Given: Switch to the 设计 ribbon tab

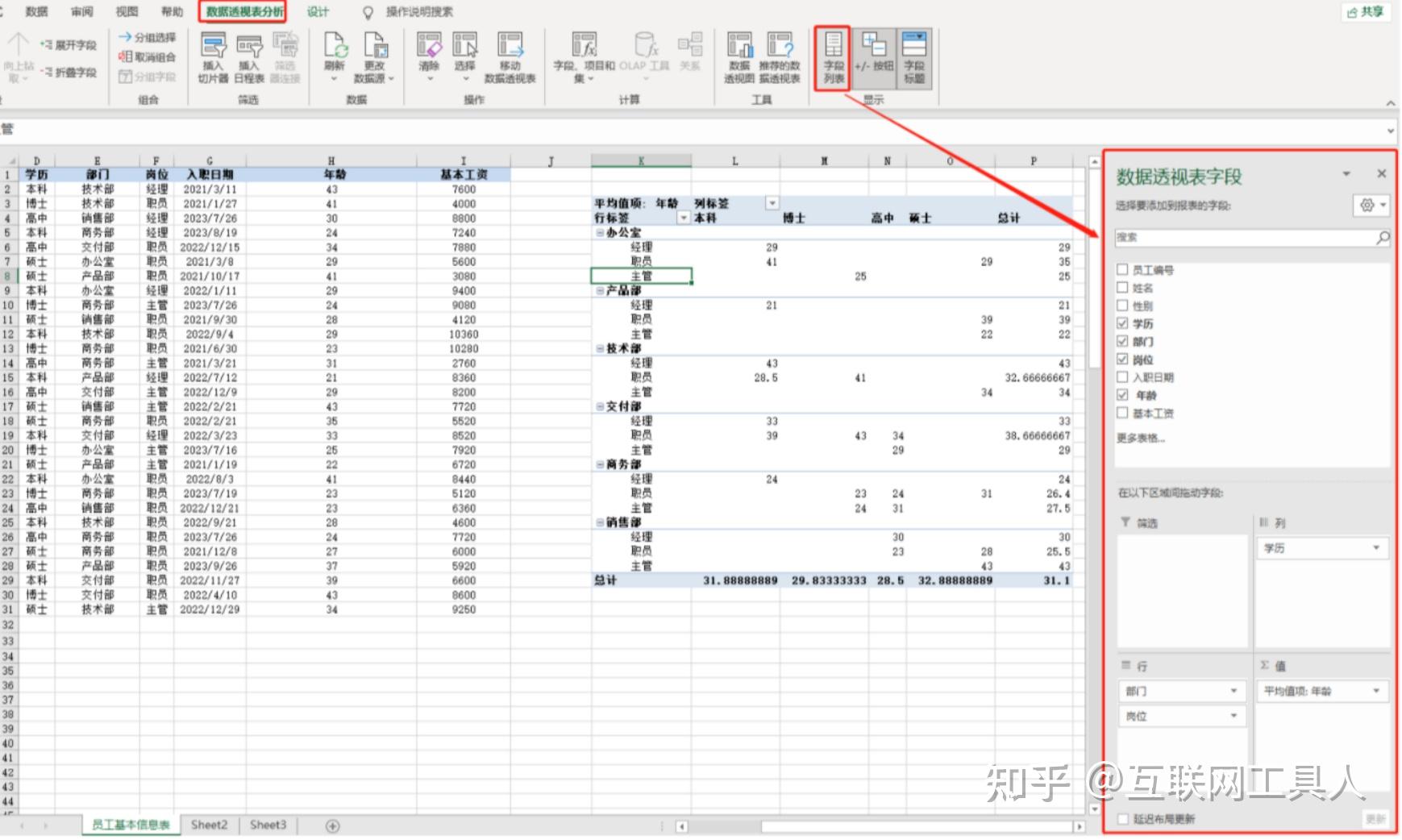Looking at the screenshot, I should [x=316, y=11].
